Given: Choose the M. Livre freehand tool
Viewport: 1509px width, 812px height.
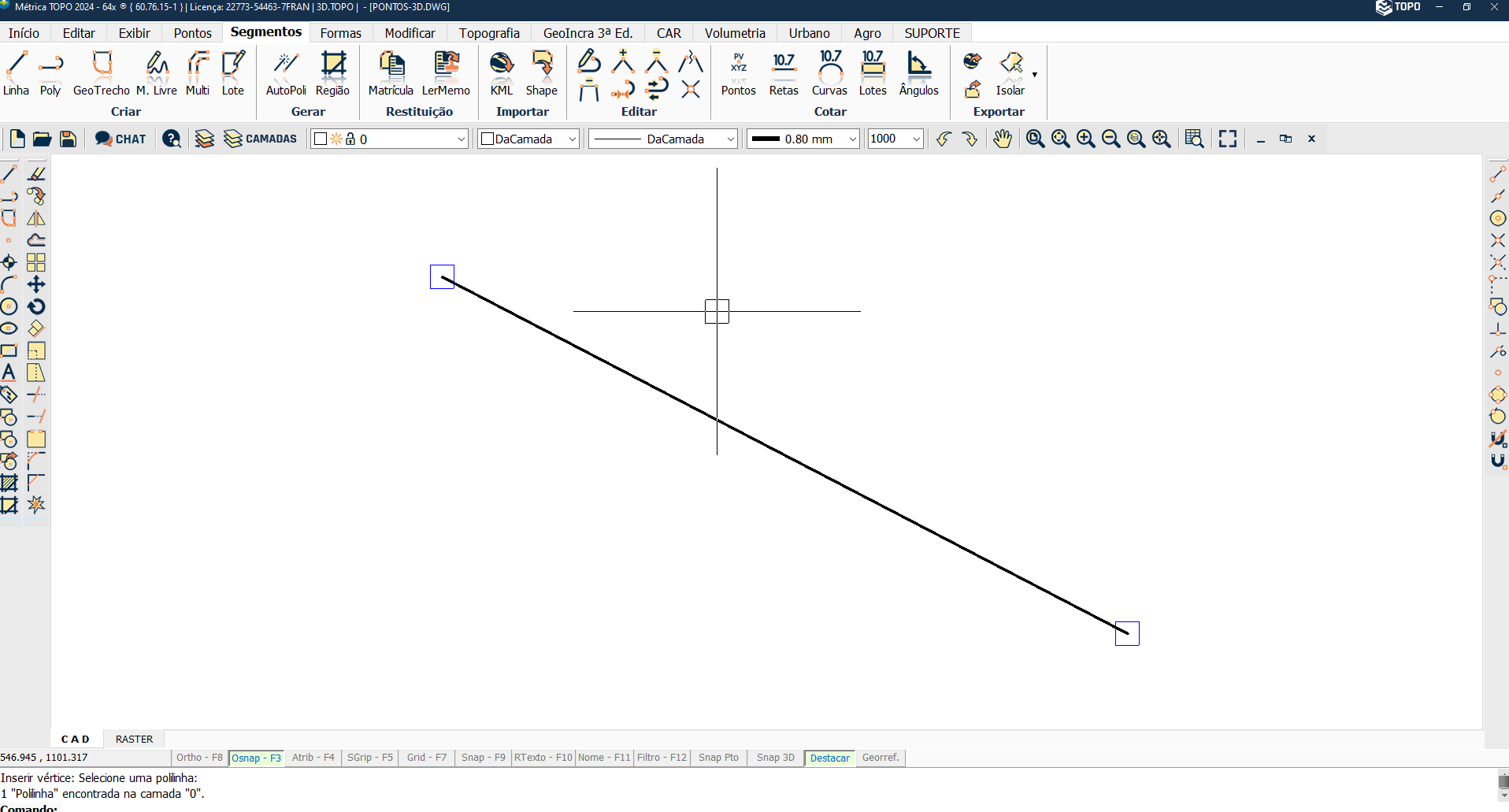Looking at the screenshot, I should coord(157,73).
